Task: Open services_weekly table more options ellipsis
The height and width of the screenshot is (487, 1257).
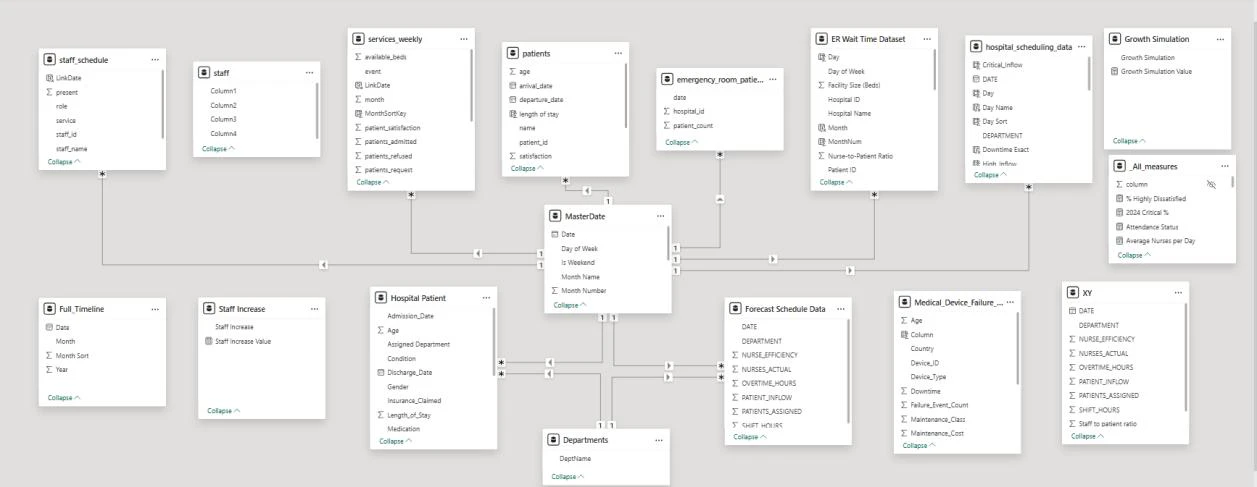Action: pos(463,39)
